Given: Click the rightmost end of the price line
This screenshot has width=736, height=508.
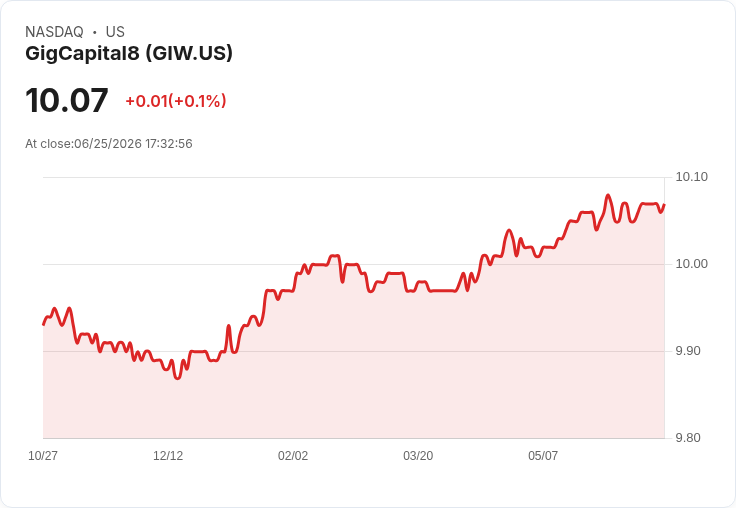Looking at the screenshot, I should pyautogui.click(x=664, y=205).
